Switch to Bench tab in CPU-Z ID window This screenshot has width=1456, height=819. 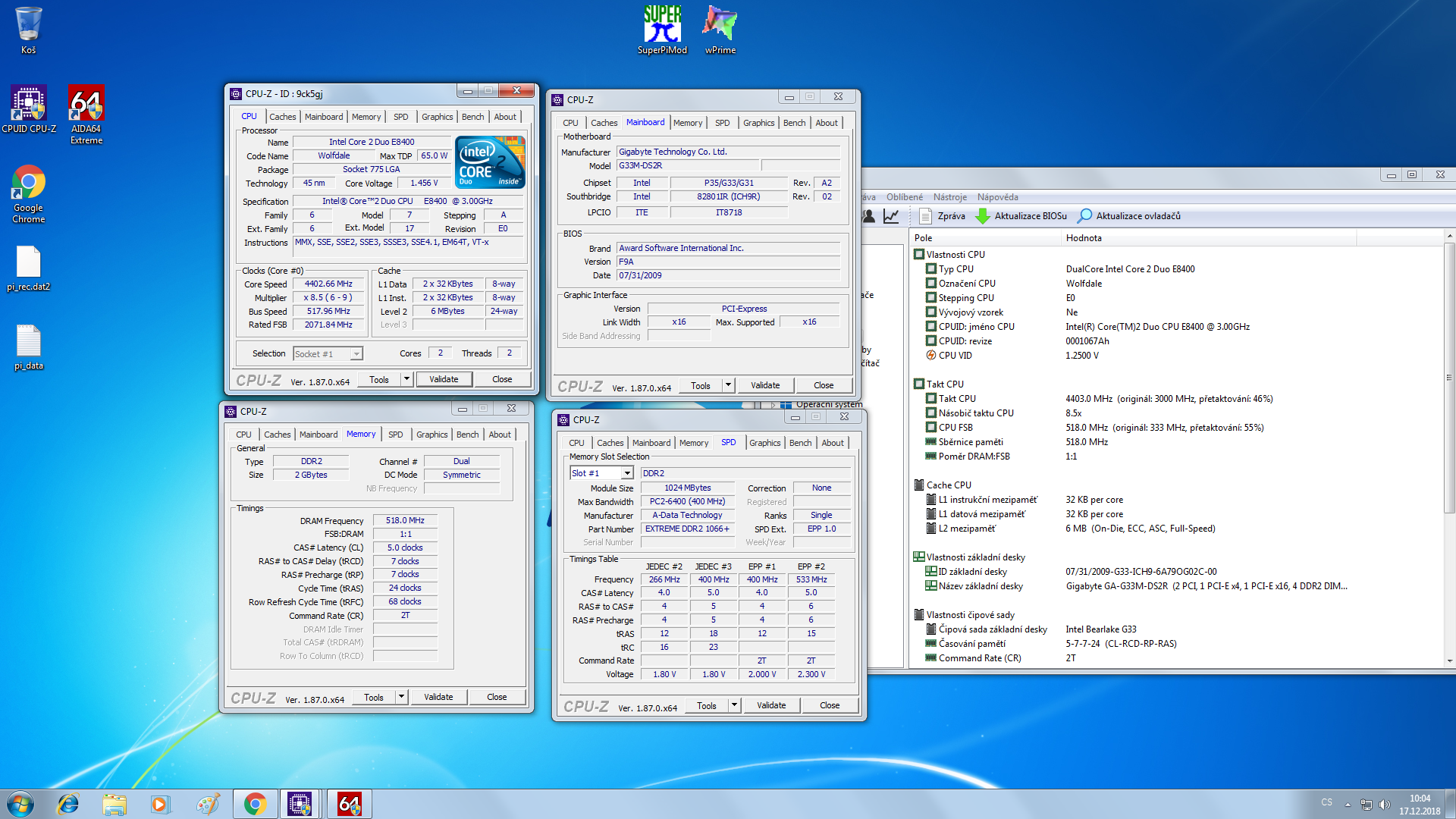coord(472,117)
